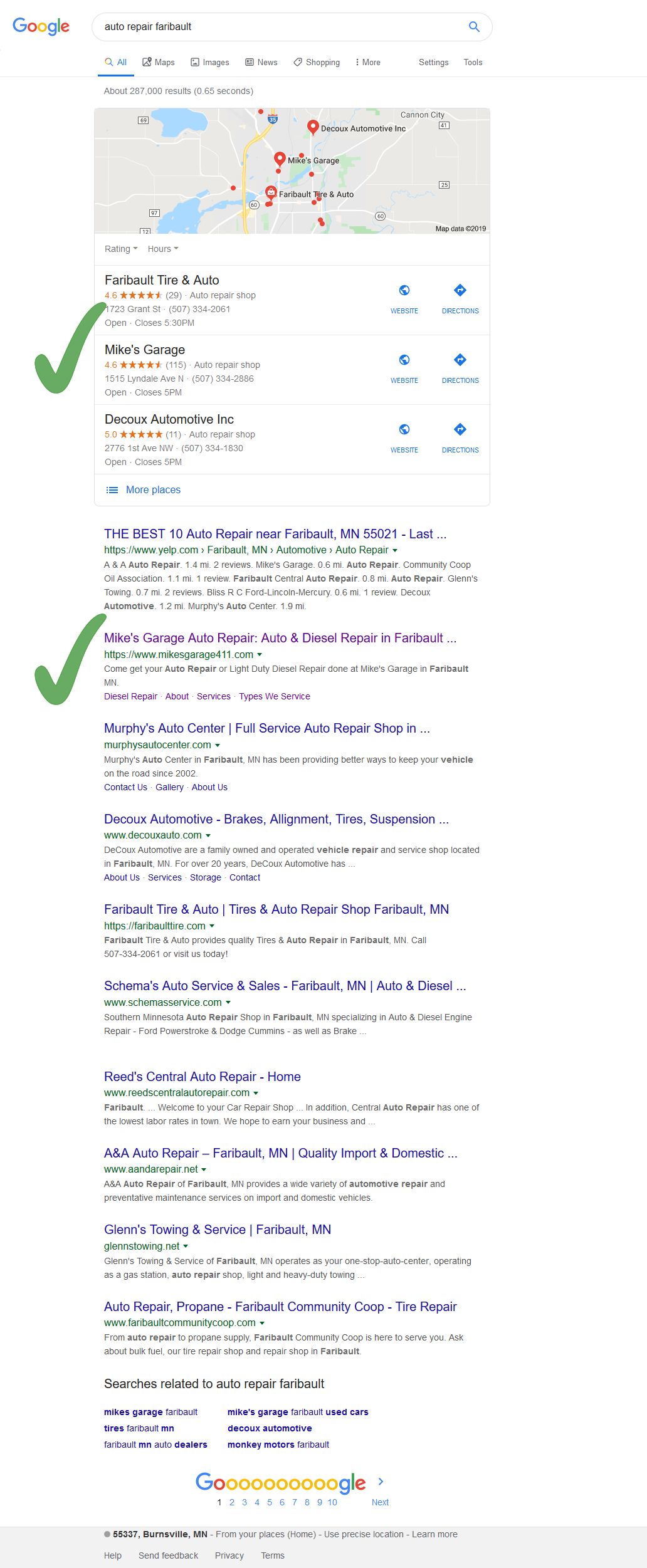The height and width of the screenshot is (1568, 647).
Task: Open the Types We Service sitelink
Action: (x=275, y=696)
